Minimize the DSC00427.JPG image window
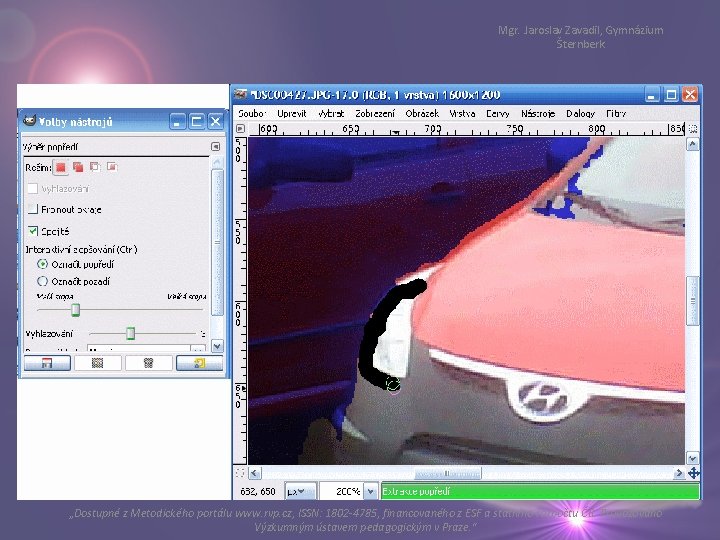This screenshot has height=540, width=720. (652, 95)
